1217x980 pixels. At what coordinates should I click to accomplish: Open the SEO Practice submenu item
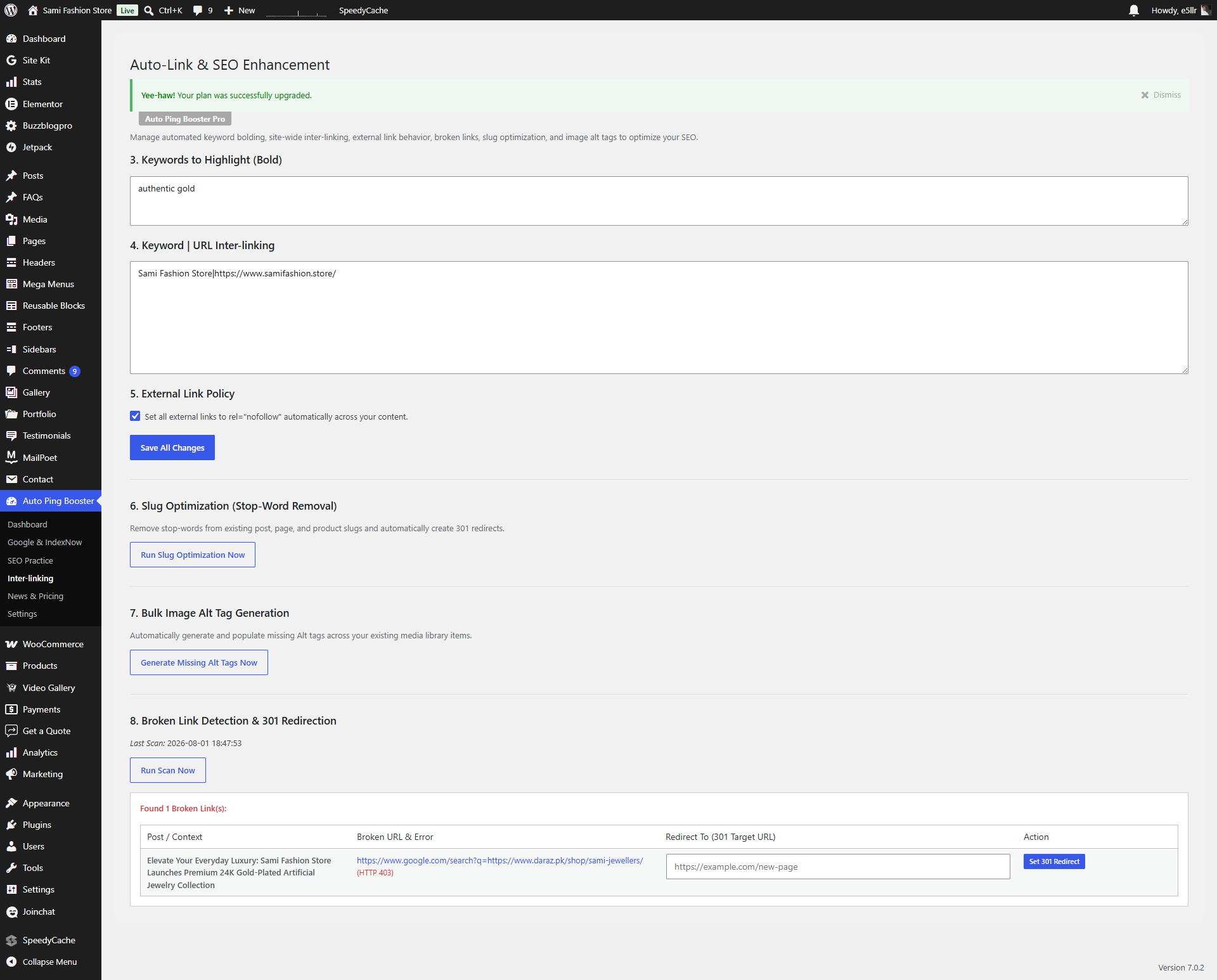click(30, 560)
